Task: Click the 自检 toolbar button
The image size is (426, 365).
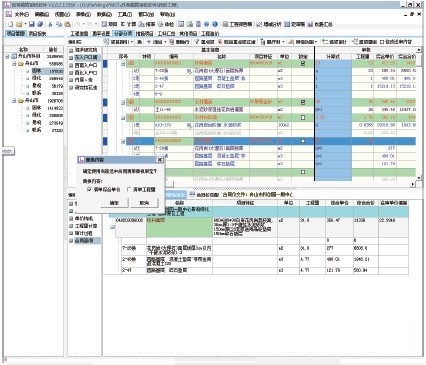Action: (x=166, y=24)
